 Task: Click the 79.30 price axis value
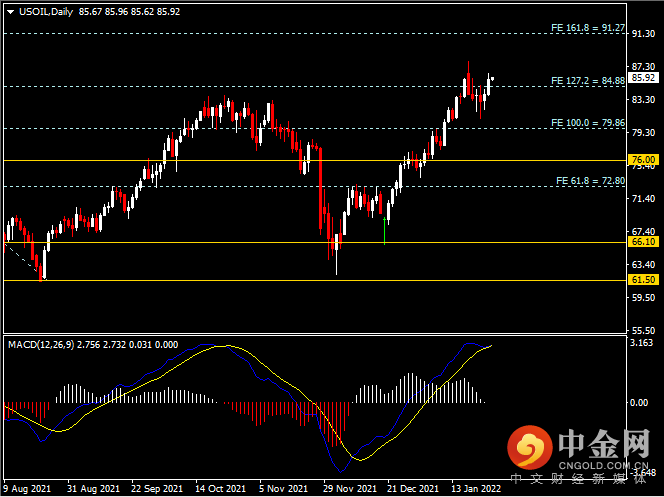643,133
